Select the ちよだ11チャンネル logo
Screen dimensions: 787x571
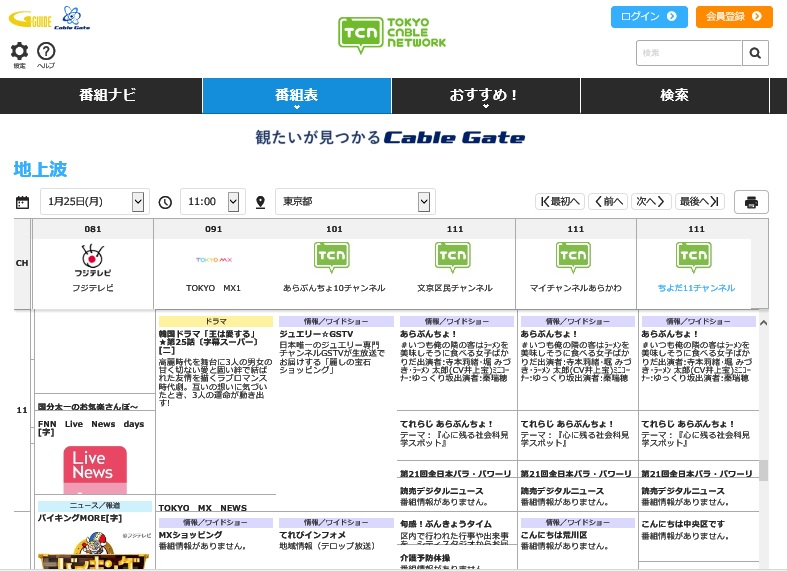[694, 257]
